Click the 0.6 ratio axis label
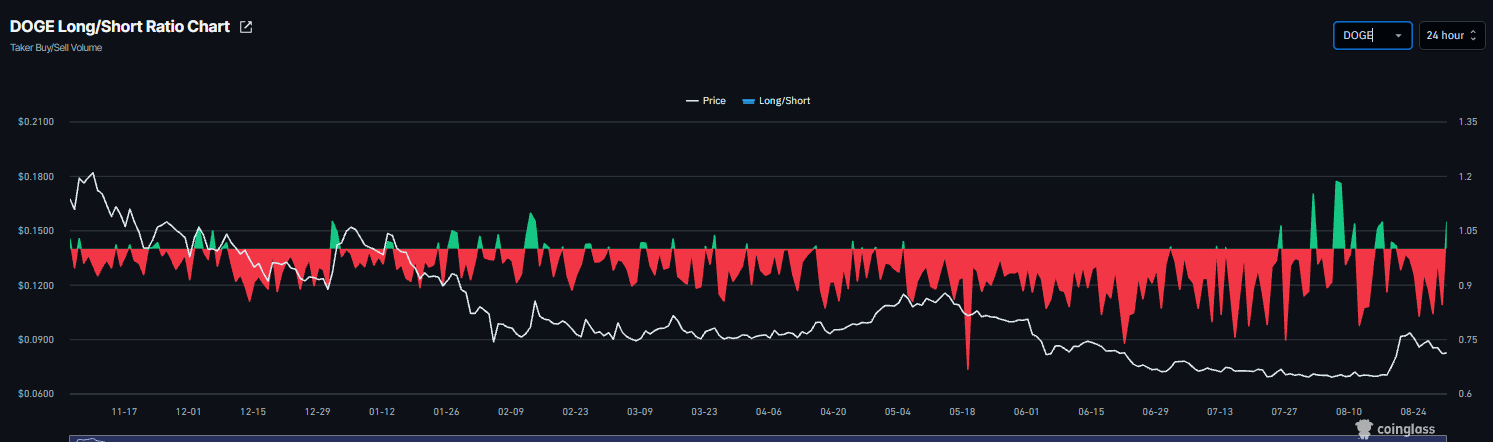The image size is (1493, 442). pos(1466,395)
